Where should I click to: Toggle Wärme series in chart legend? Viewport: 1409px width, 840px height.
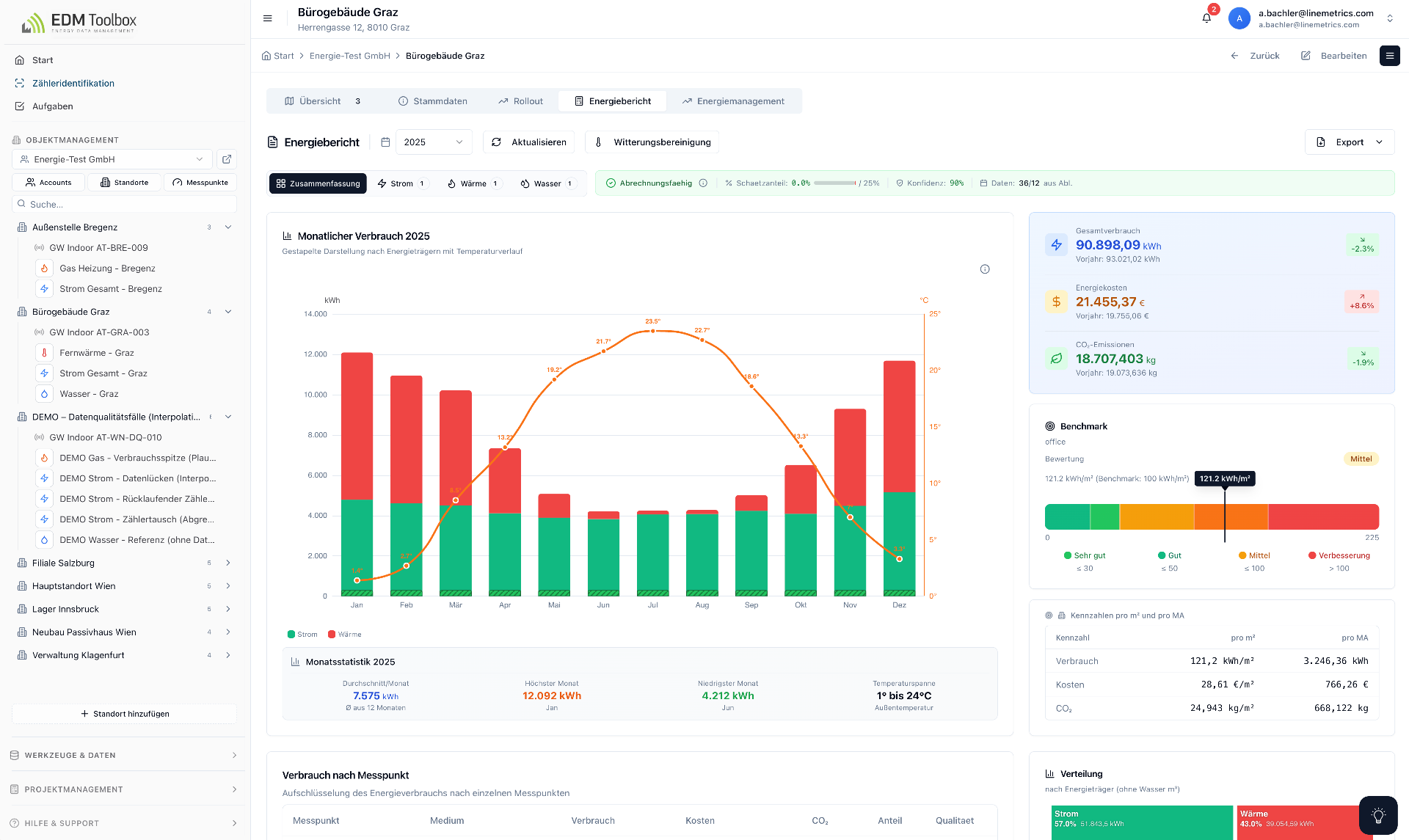click(345, 635)
